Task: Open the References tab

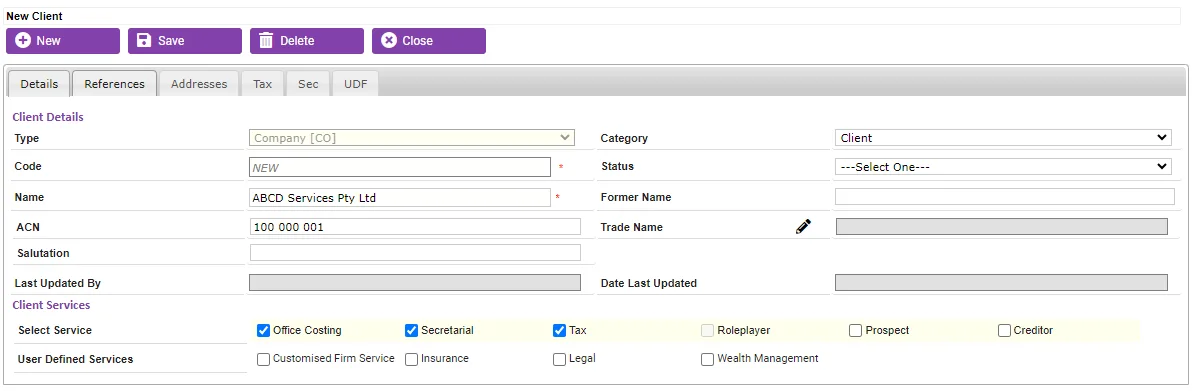Action: [115, 84]
